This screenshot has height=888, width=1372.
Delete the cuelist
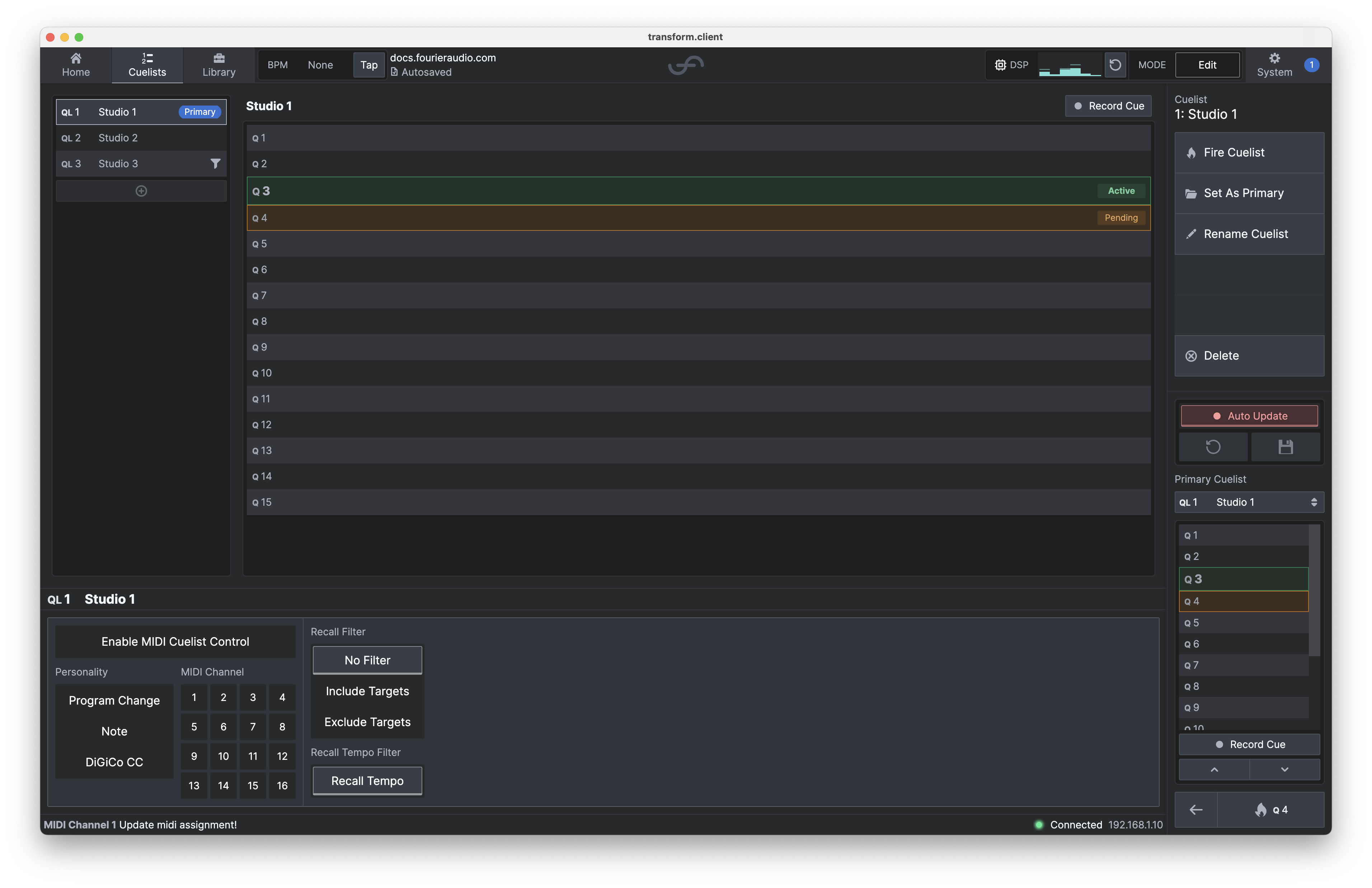(x=1249, y=356)
